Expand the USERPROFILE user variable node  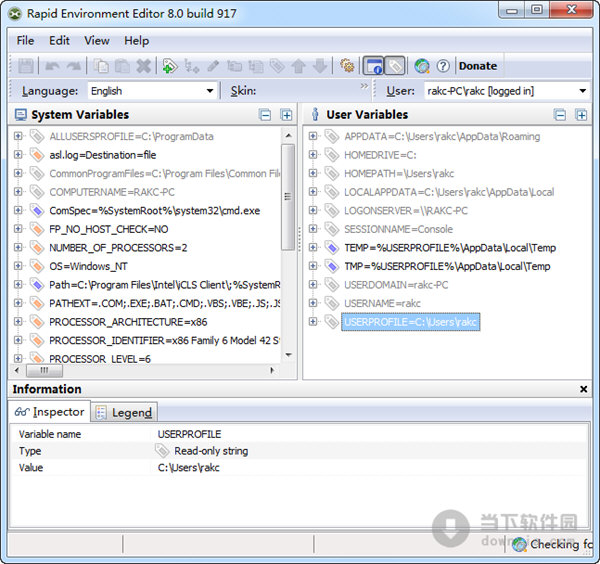coord(313,321)
